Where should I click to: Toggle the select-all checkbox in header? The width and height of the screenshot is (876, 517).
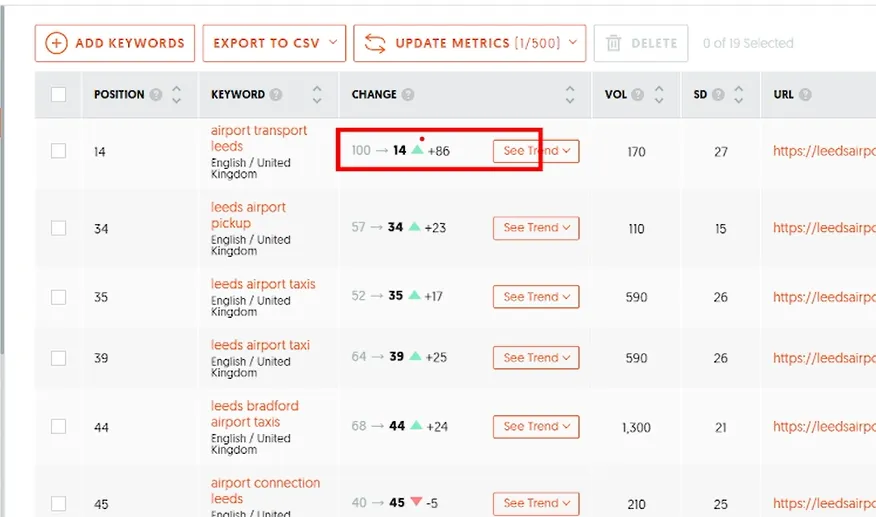(x=58, y=94)
